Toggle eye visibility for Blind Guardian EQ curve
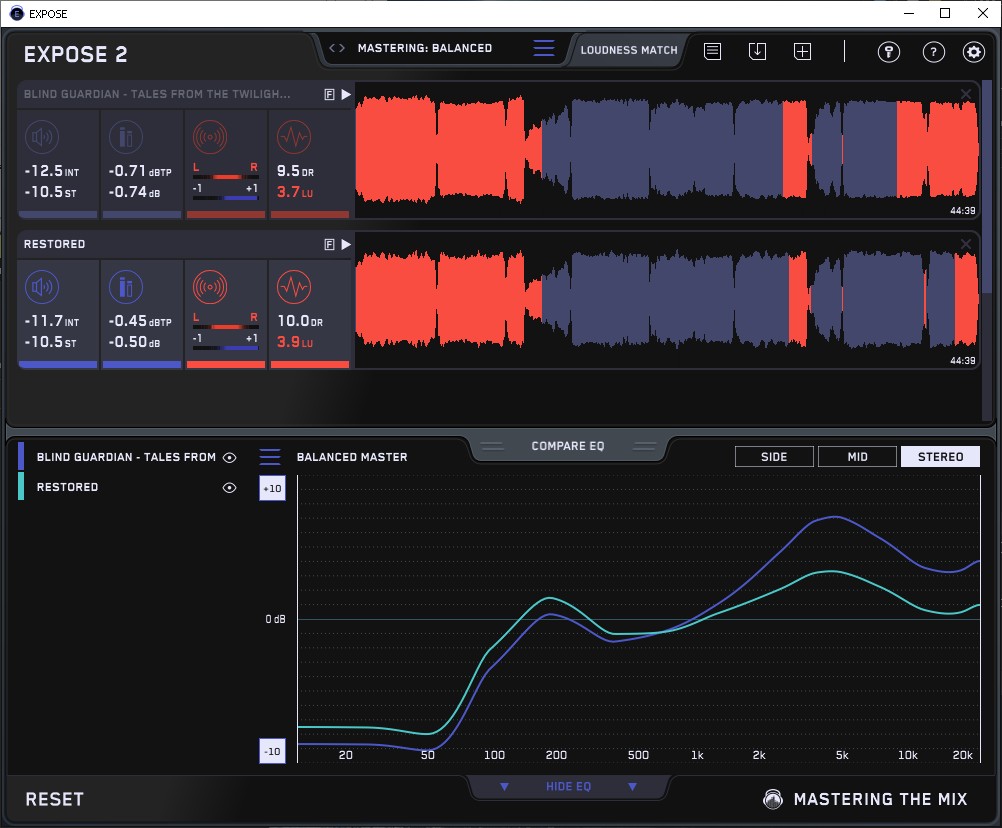This screenshot has width=1002, height=828. pos(229,457)
